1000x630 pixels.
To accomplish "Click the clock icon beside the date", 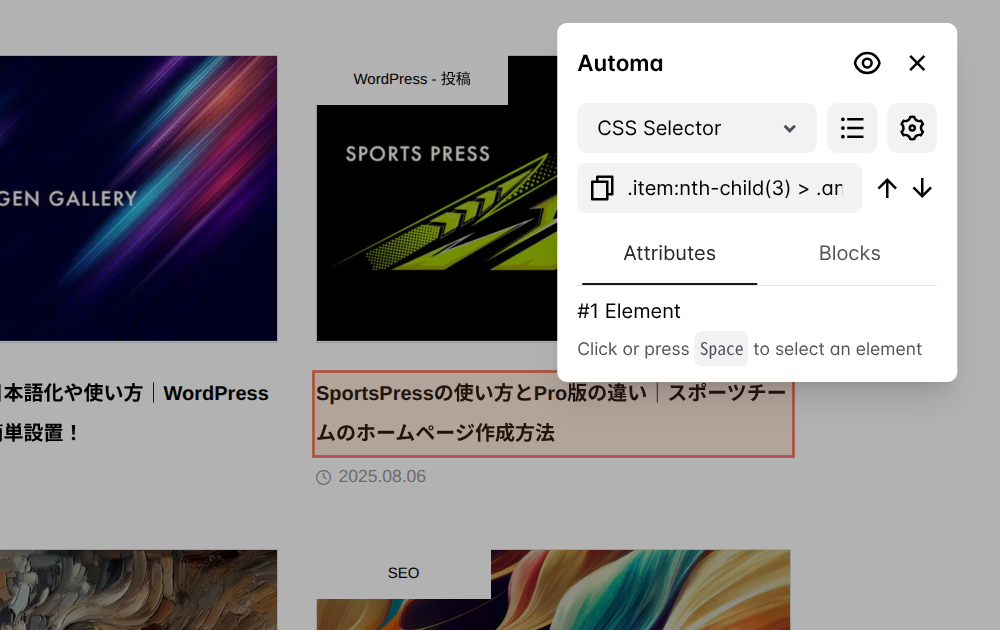I will (x=323, y=477).
